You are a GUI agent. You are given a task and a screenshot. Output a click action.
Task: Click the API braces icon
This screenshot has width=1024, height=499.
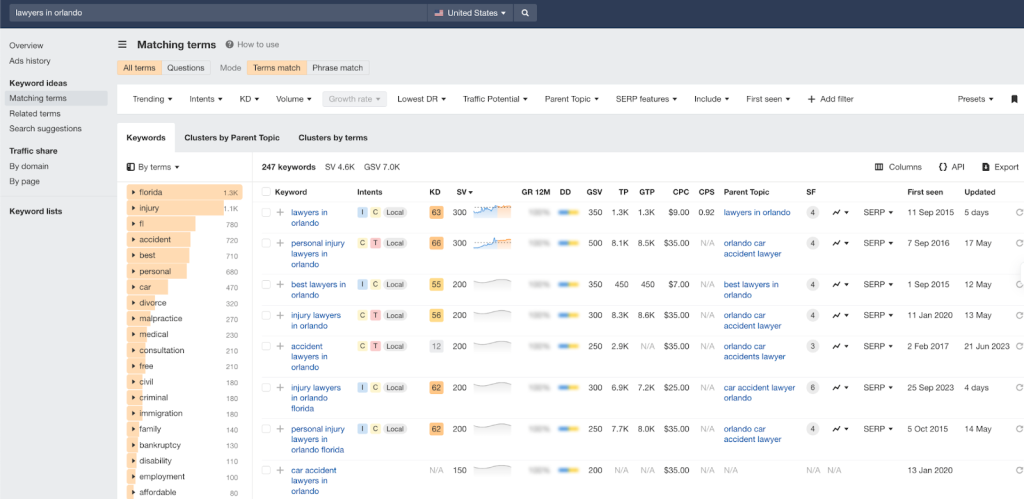(943, 167)
